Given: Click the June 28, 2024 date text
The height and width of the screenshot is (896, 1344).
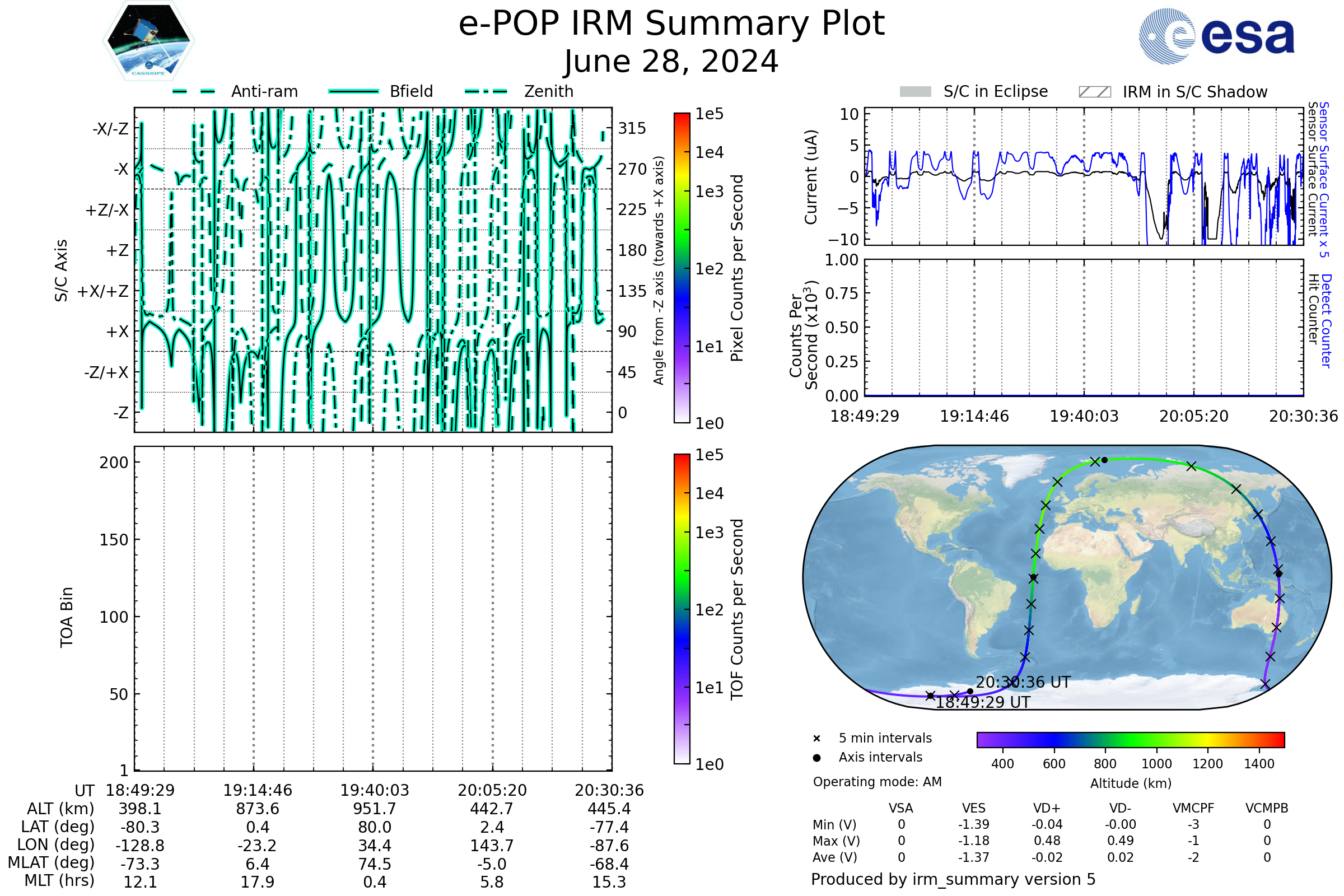Looking at the screenshot, I should pyautogui.click(x=671, y=62).
